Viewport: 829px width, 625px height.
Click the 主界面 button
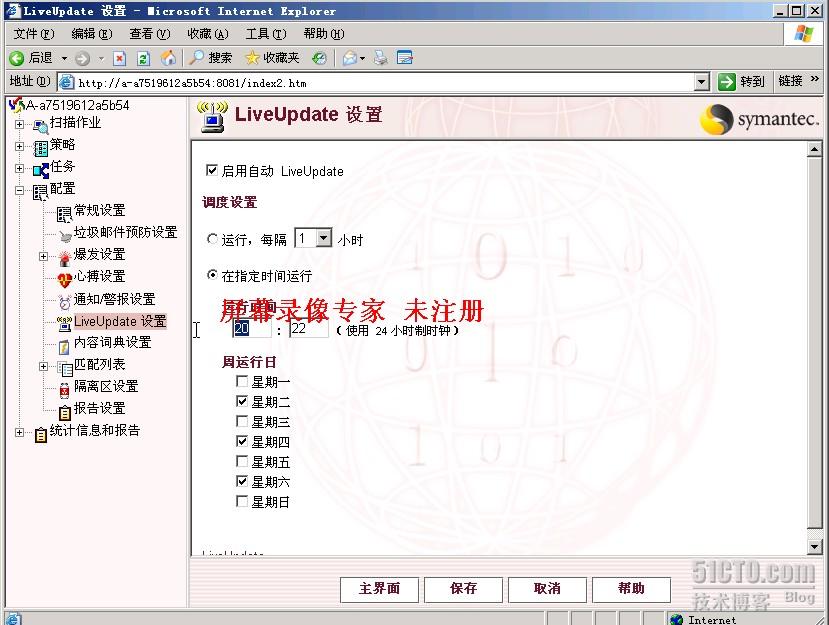[380, 589]
